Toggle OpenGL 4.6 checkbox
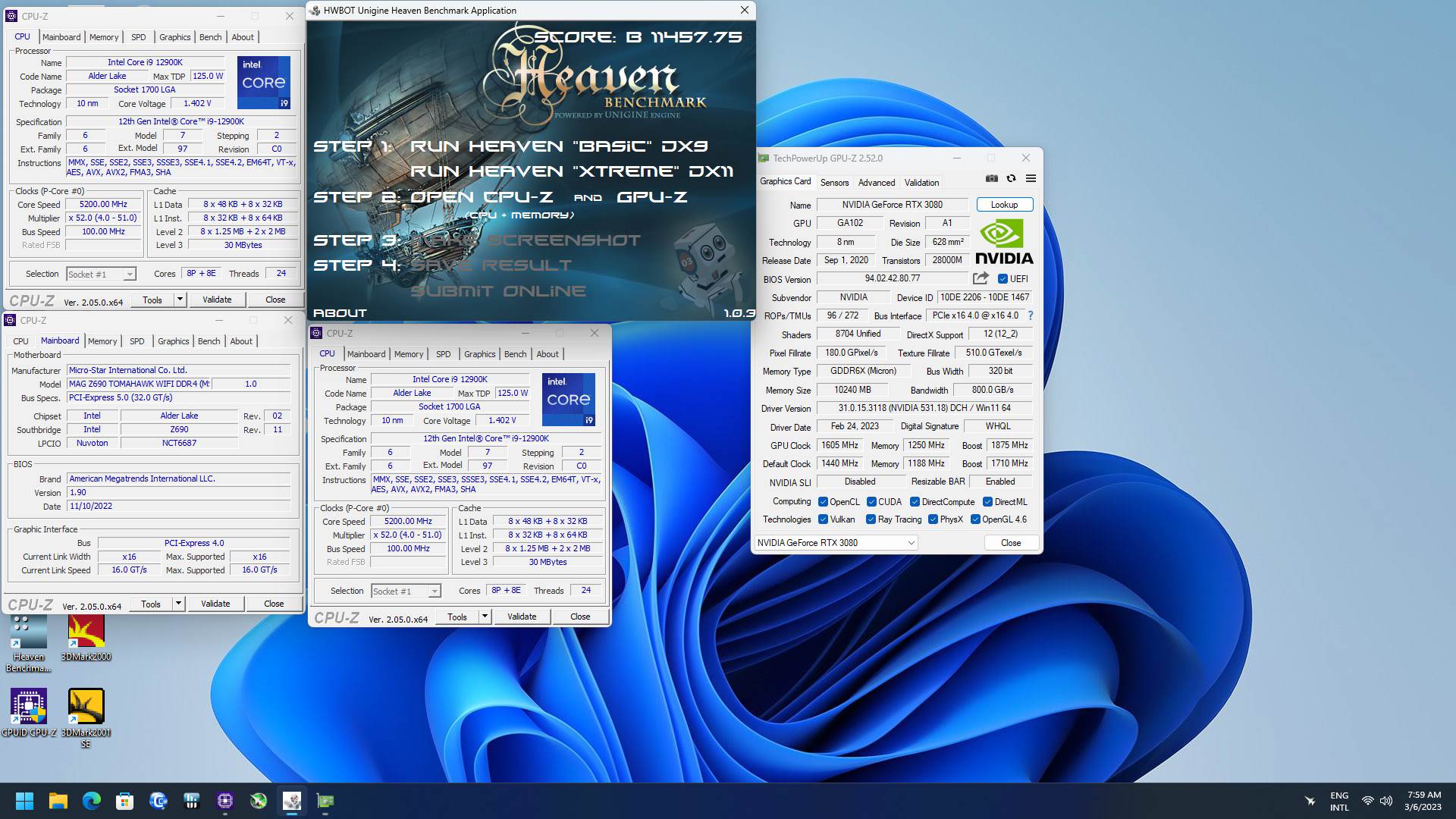This screenshot has width=1456, height=819. (975, 519)
